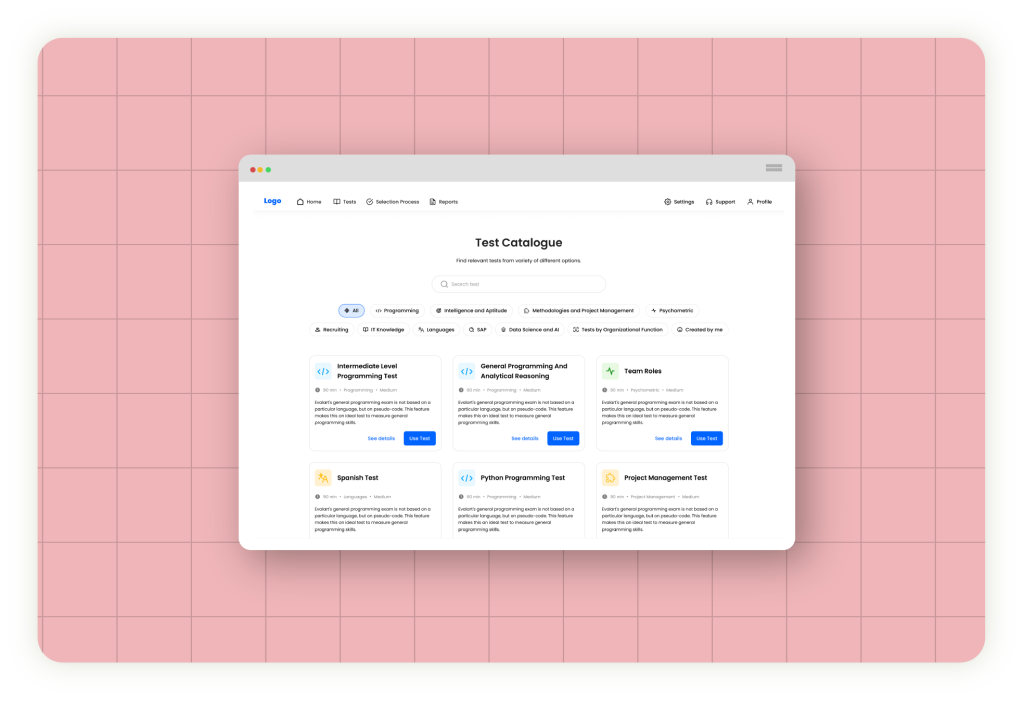This screenshot has height=701, width=1024.
Task: Focus the Search test input field
Action: (519, 284)
